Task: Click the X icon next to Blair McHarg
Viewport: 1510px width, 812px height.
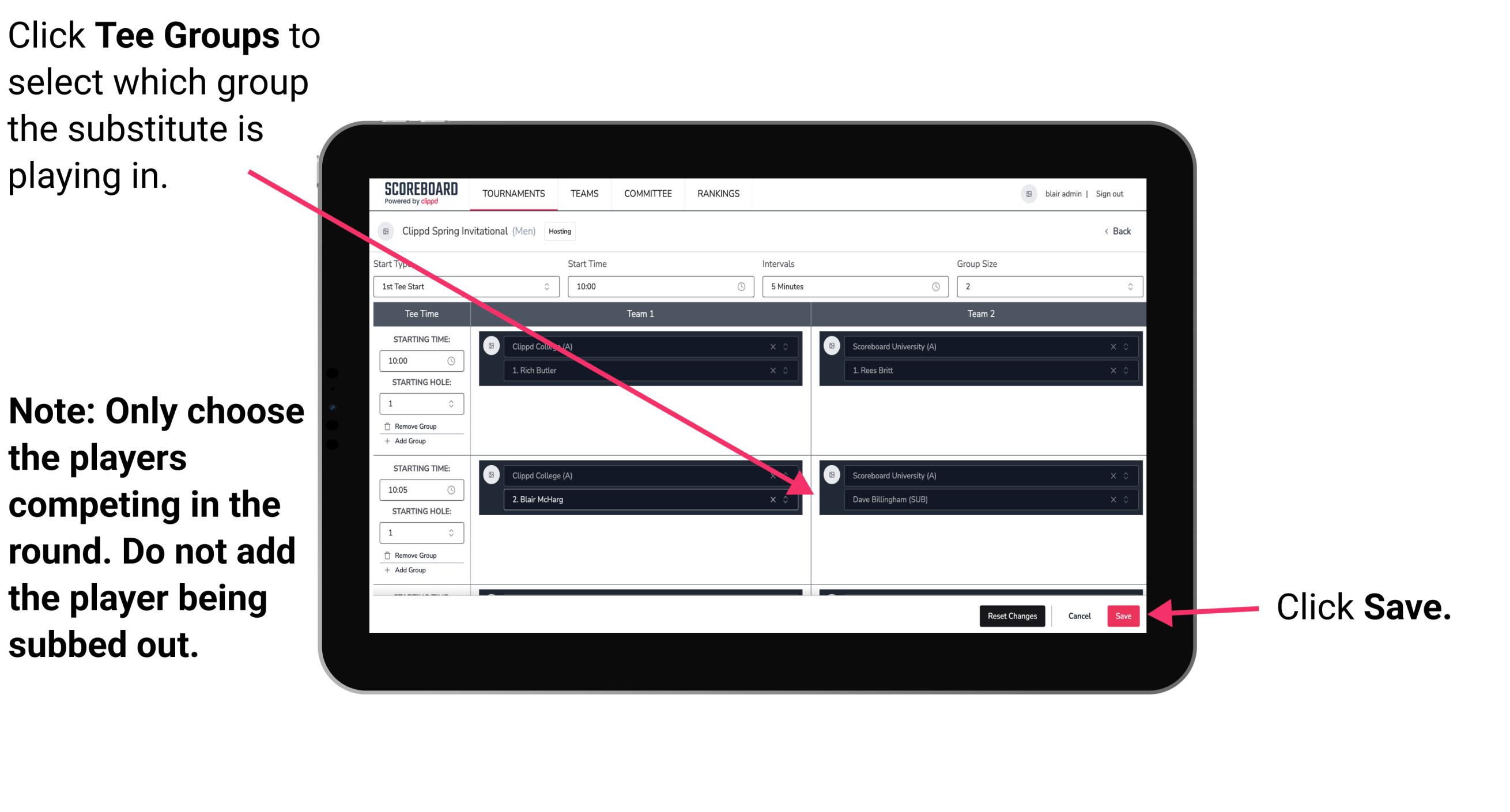Action: click(x=775, y=500)
